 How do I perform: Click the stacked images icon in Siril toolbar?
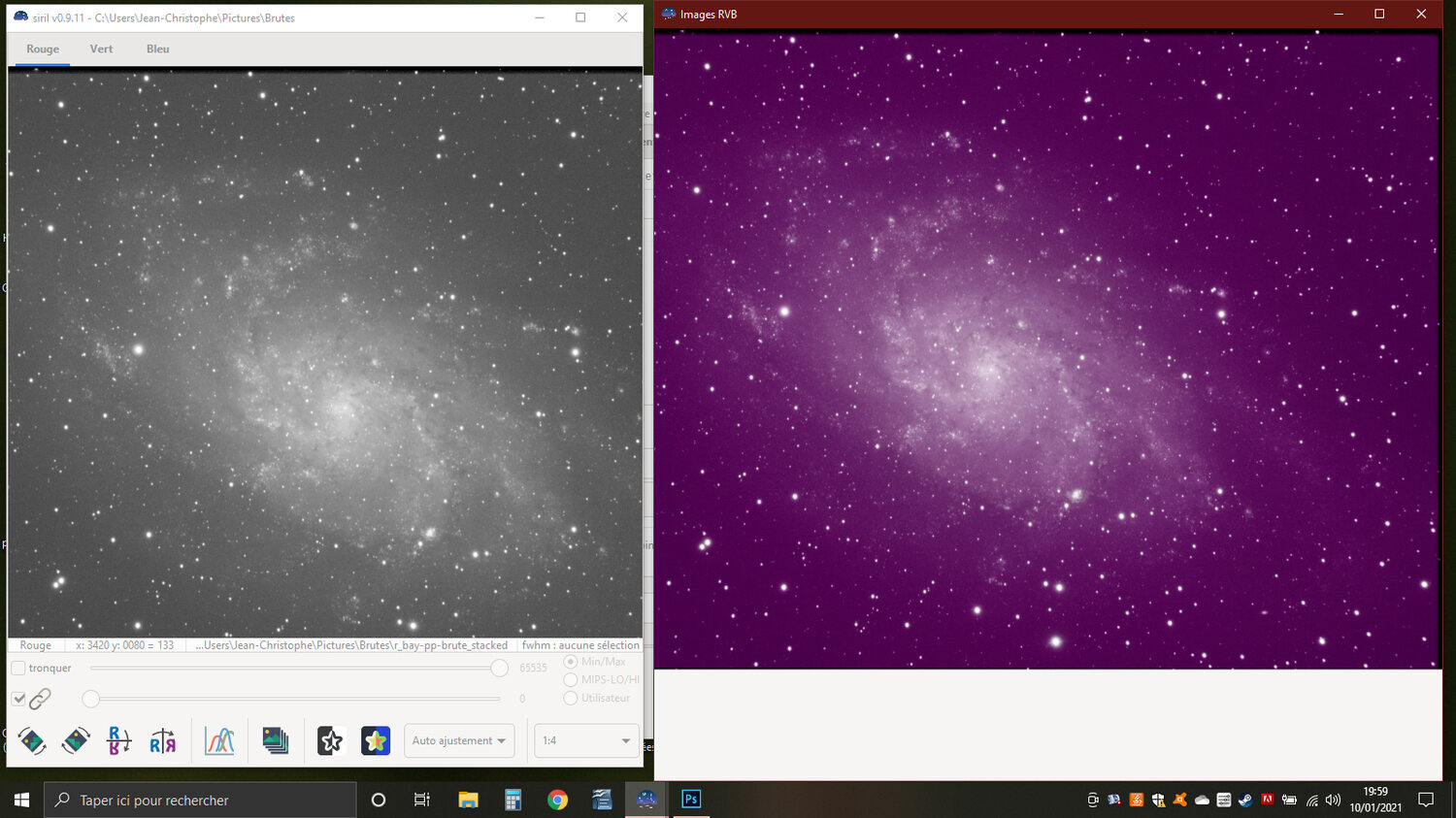(x=276, y=741)
